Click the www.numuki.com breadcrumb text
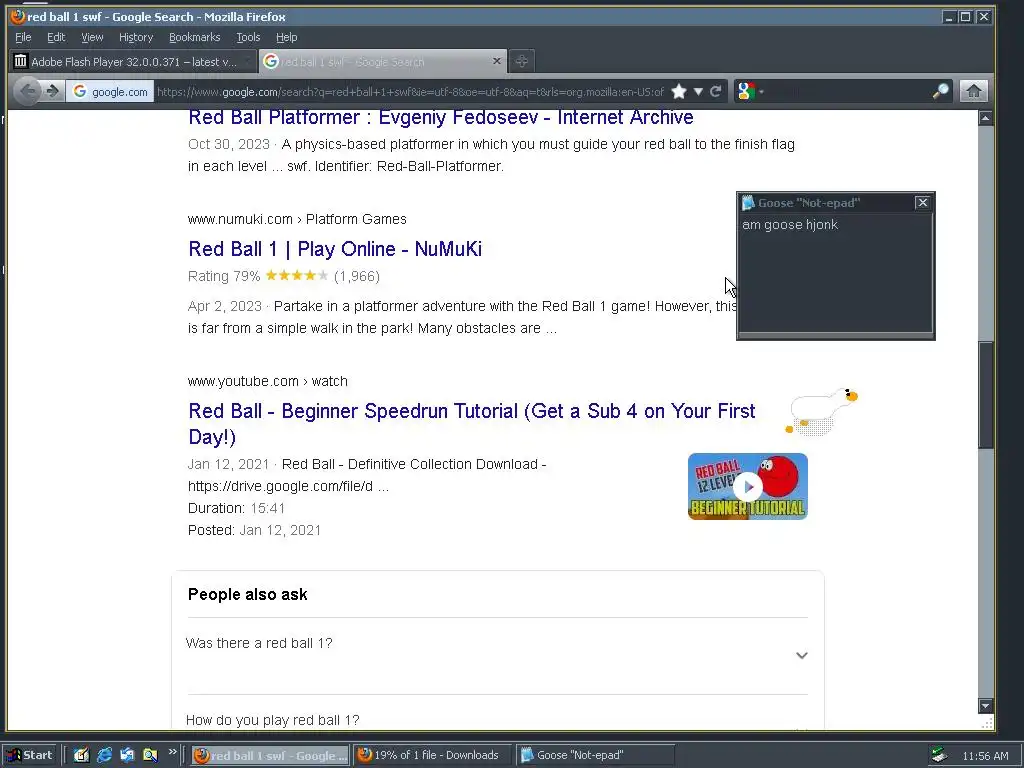Viewport: 1024px width, 768px height. click(x=297, y=219)
